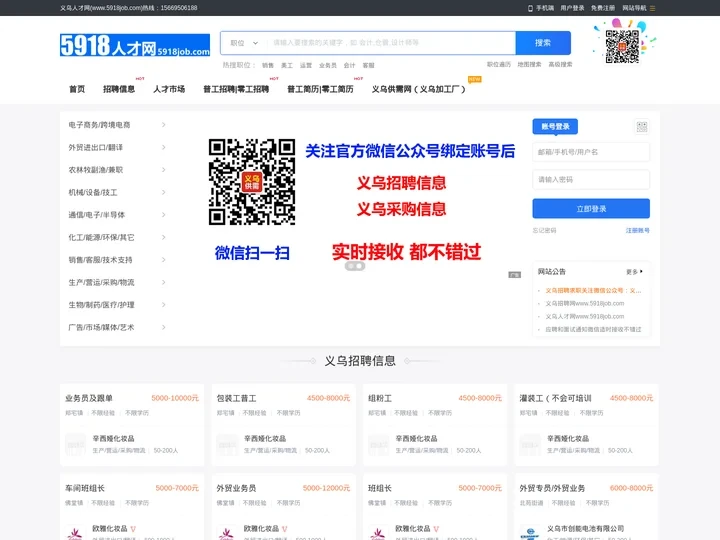Open announcement 义乌人才网www.5918job.com
Image resolution: width=720 pixels, height=540 pixels.
585,316
